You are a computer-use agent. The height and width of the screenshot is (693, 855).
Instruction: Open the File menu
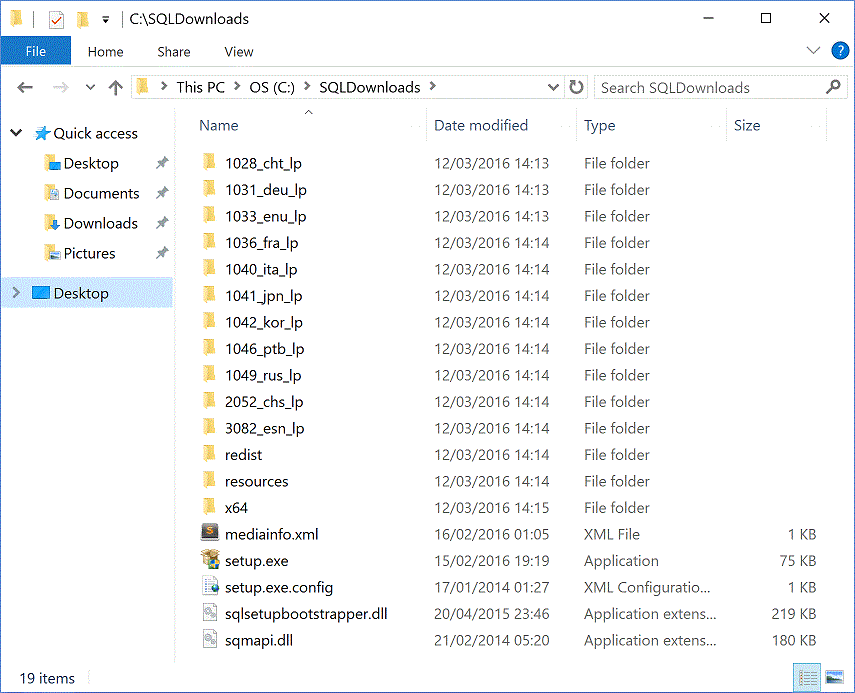click(36, 50)
